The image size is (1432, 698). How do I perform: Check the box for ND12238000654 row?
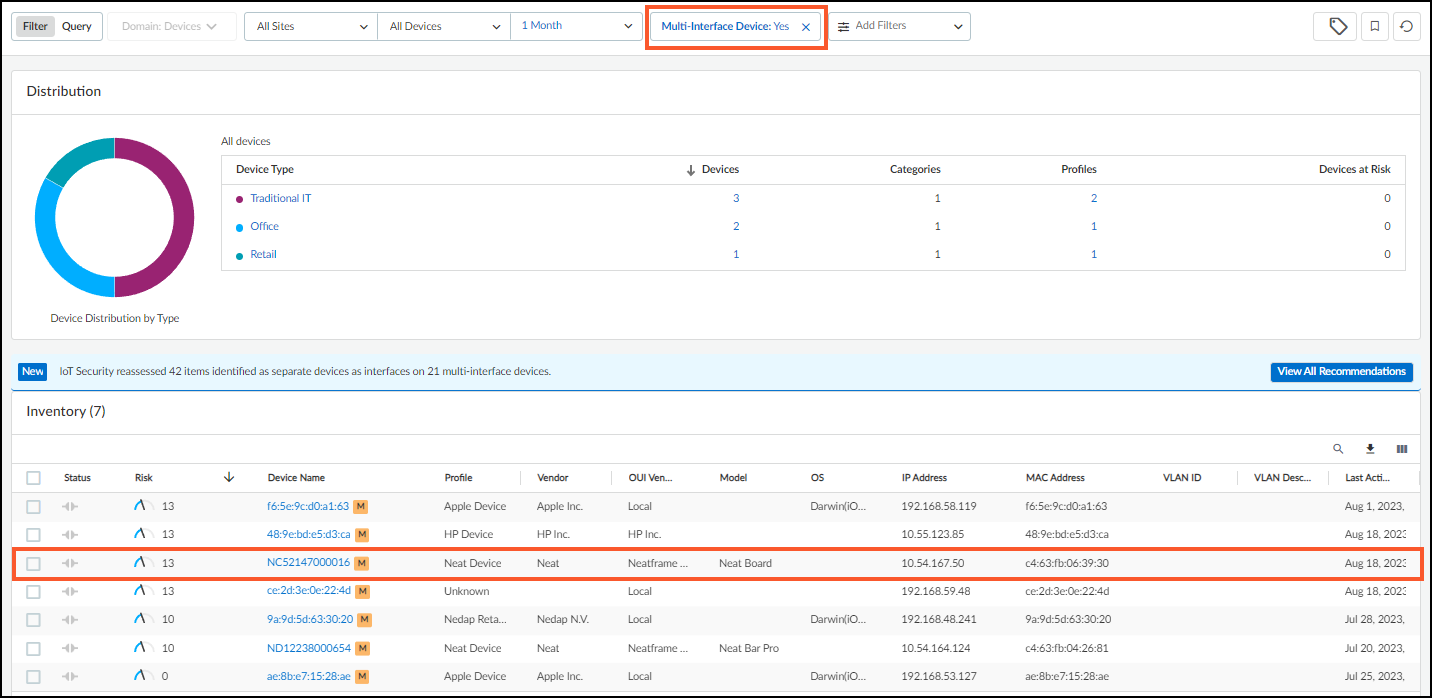34,648
